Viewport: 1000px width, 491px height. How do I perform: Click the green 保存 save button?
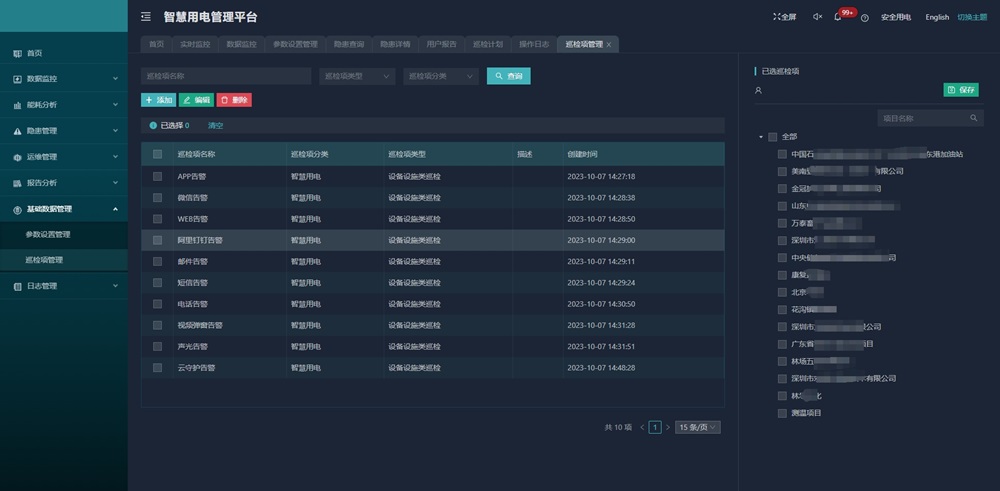(x=961, y=90)
